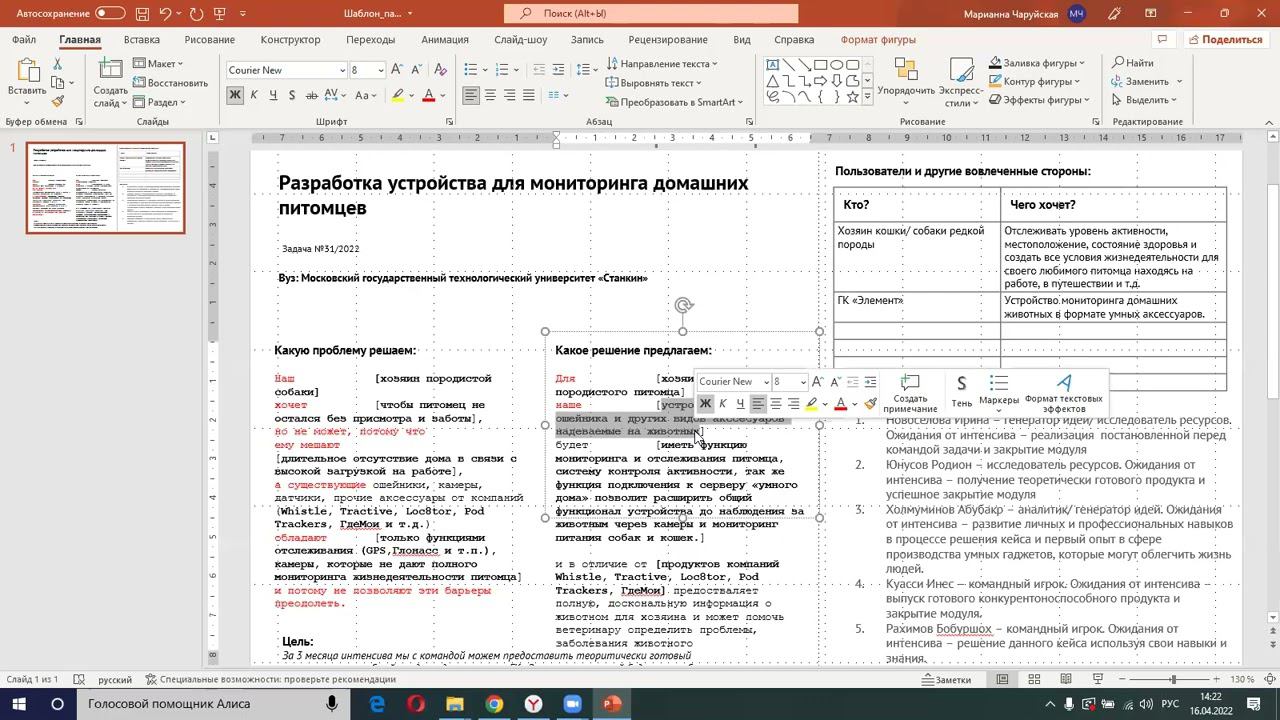Center text using the floating mini toolbar

tap(776, 404)
